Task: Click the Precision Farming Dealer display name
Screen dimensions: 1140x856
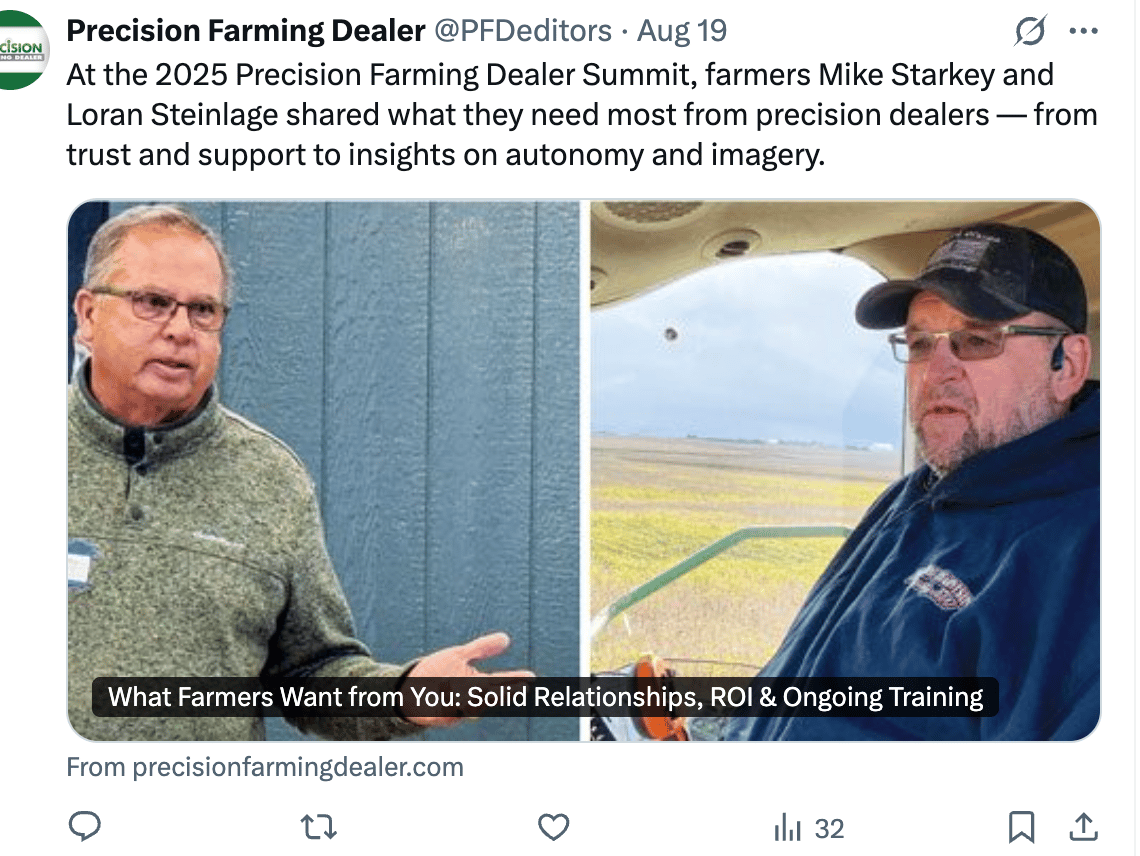Action: pos(246,31)
